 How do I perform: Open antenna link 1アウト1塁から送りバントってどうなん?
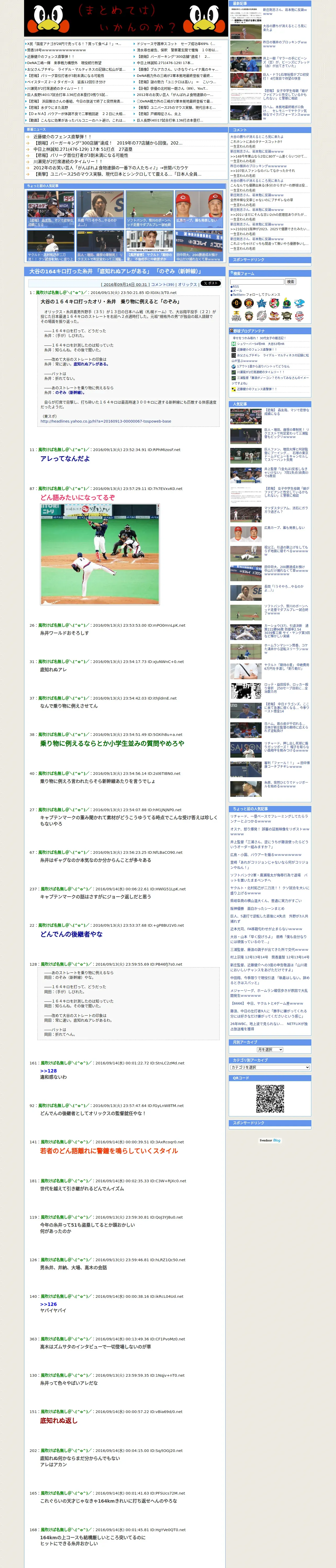tap(264, 366)
